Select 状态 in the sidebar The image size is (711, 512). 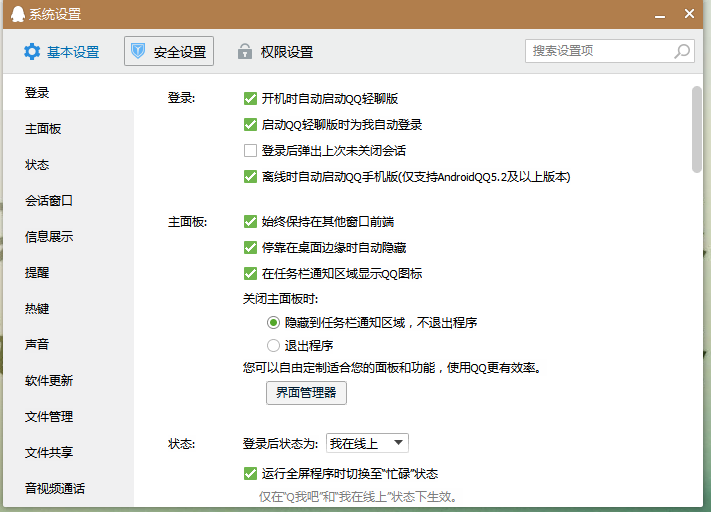(x=68, y=165)
